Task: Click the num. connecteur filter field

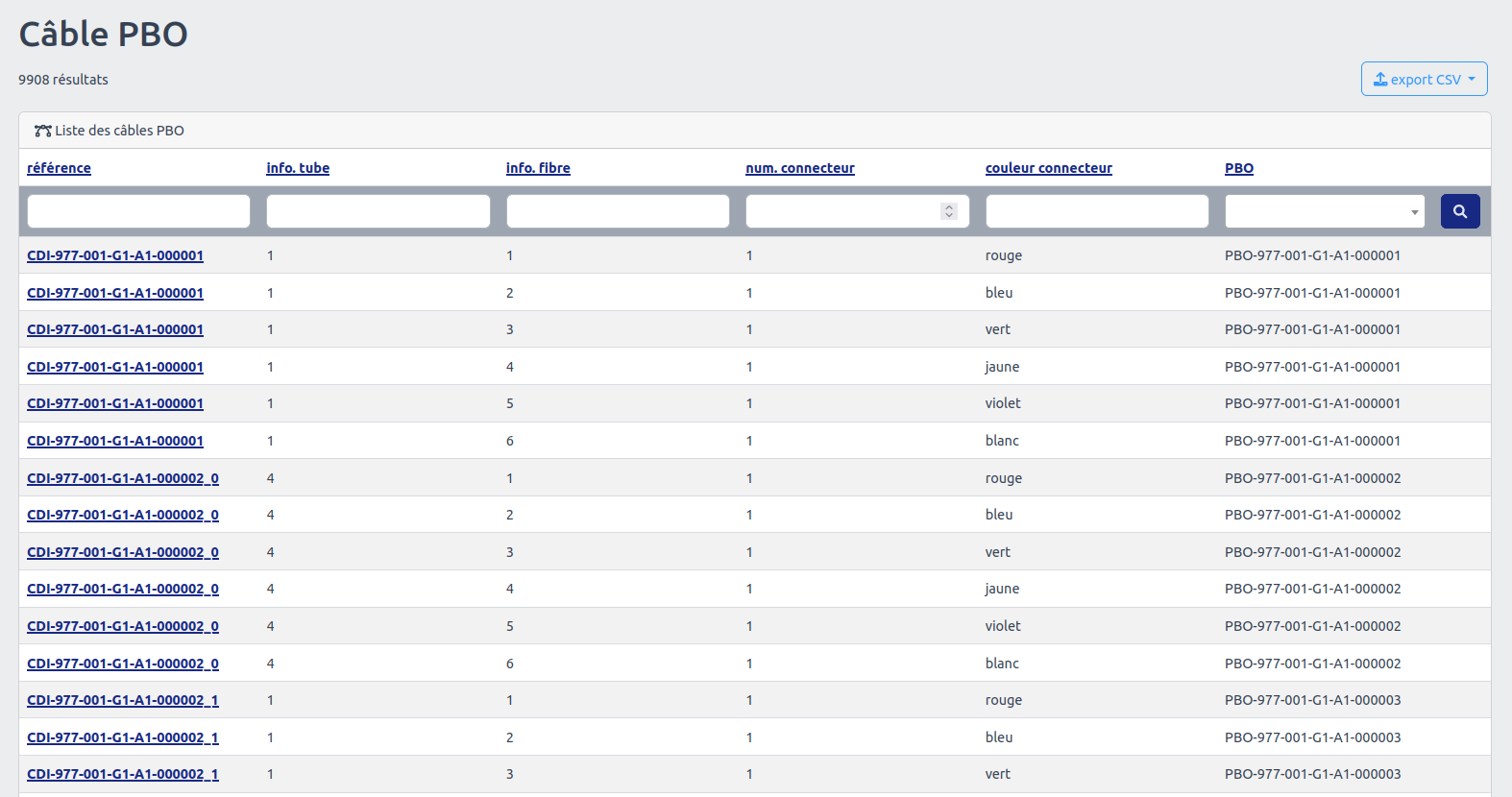Action: coord(841,211)
